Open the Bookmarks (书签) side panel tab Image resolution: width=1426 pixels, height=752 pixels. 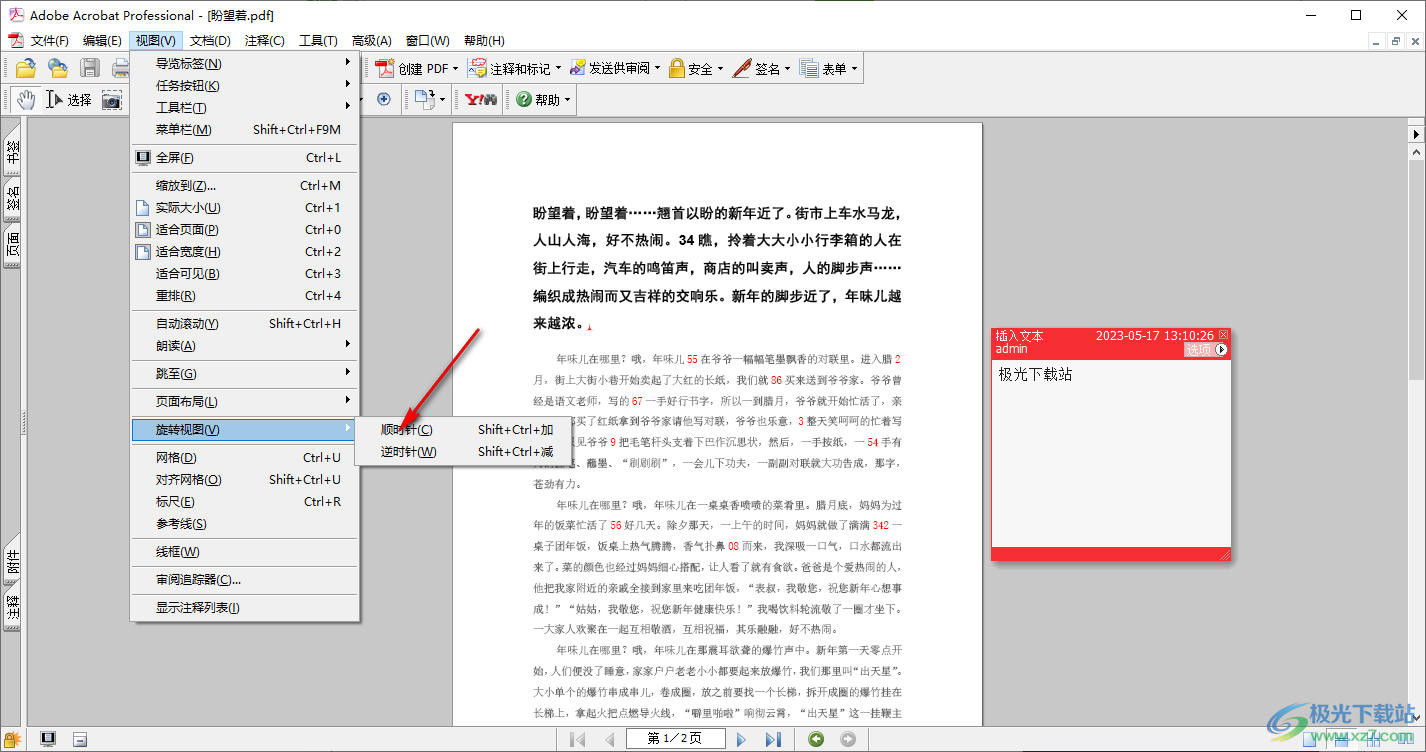pyautogui.click(x=13, y=152)
